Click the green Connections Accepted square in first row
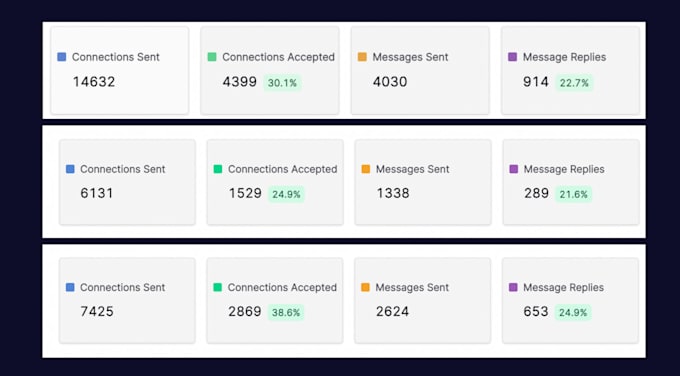 212,57
